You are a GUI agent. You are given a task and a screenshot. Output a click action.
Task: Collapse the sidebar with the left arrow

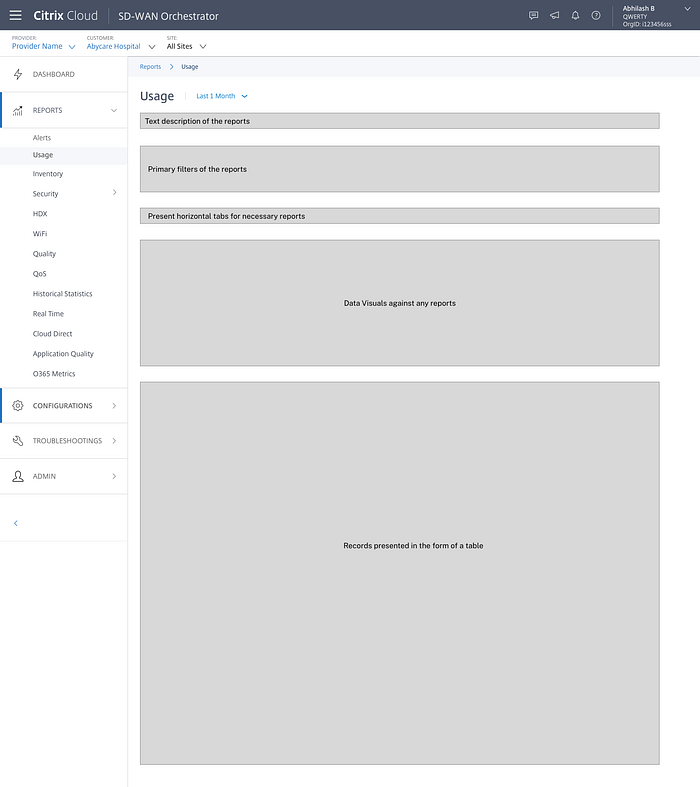point(16,523)
